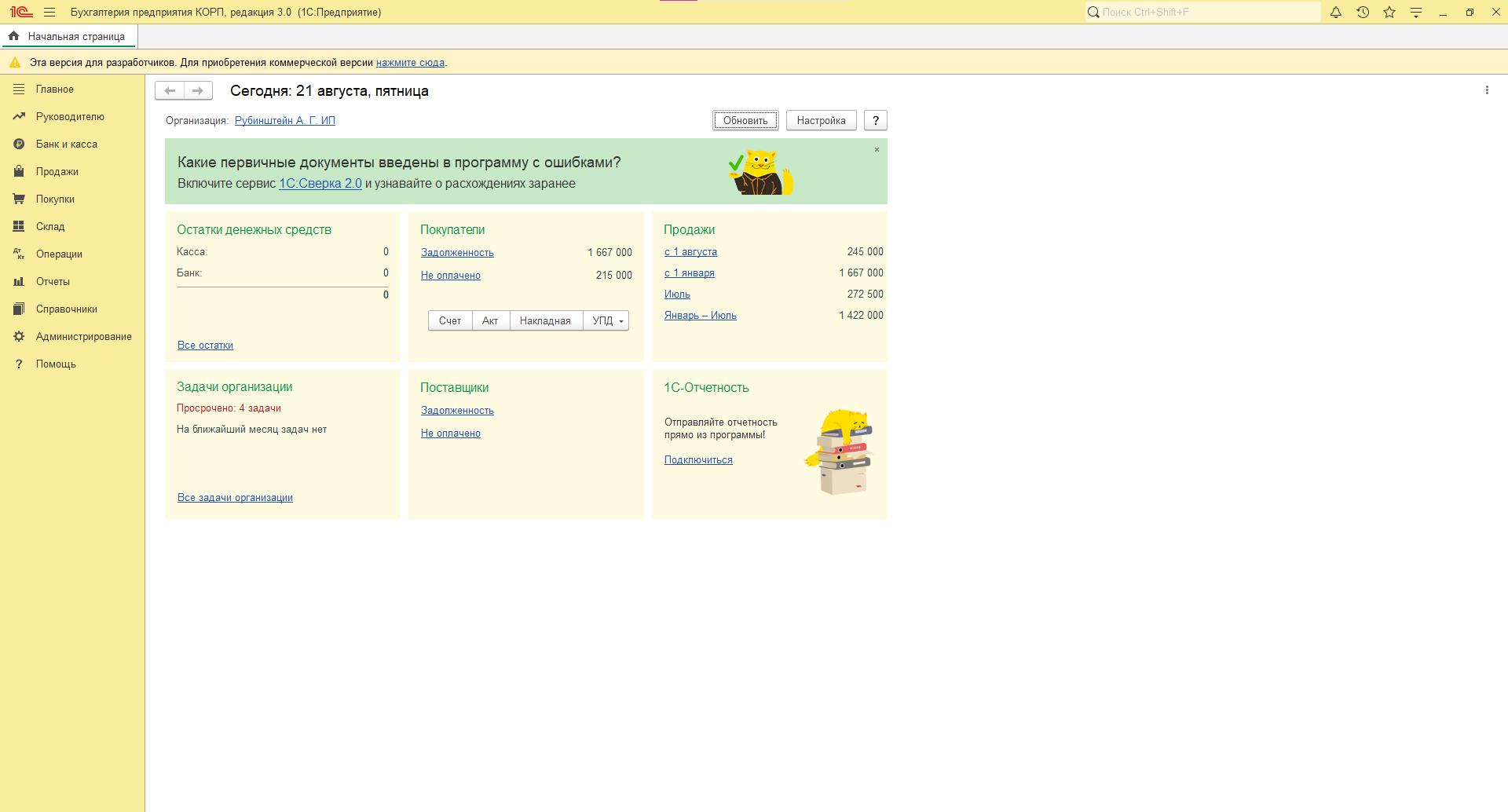1508x812 pixels.
Task: Click the Руководителю chart icon
Action: click(x=19, y=117)
